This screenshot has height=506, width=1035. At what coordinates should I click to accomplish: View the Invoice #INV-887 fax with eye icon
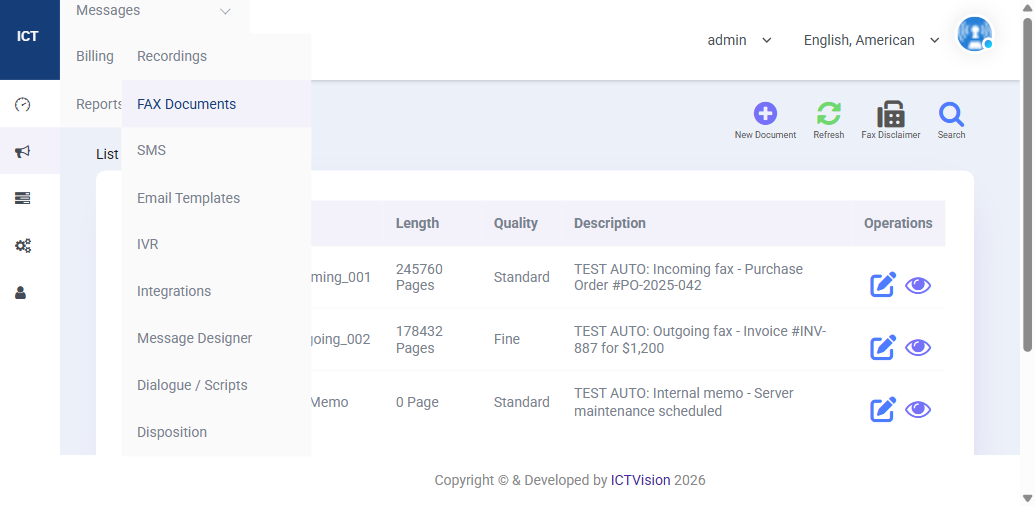click(x=918, y=347)
